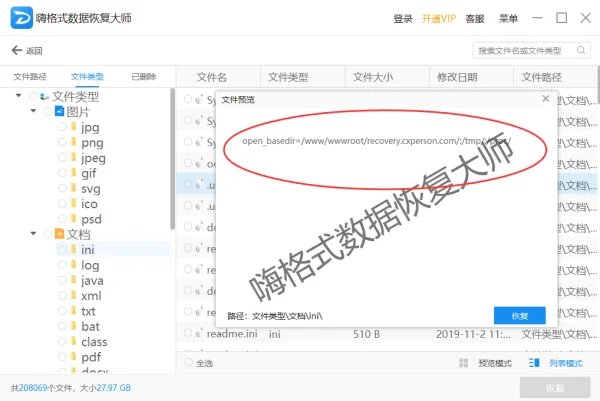600x401 pixels.
Task: Collapse the 文件类型 root node
Action: 18,95
